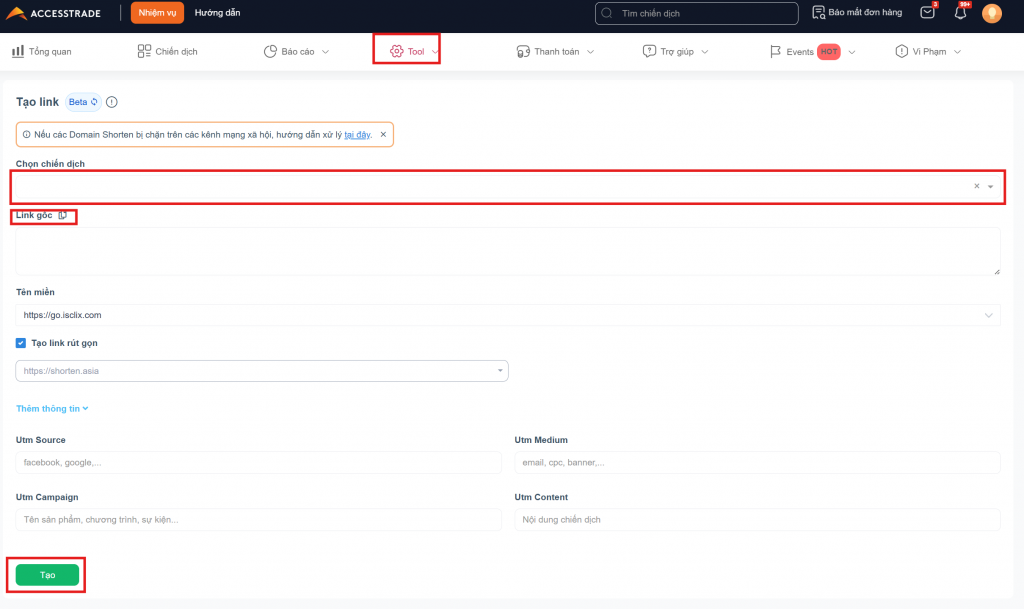The image size is (1024, 609).
Task: Open the Hướng dẫn guide link
Action: tap(217, 13)
